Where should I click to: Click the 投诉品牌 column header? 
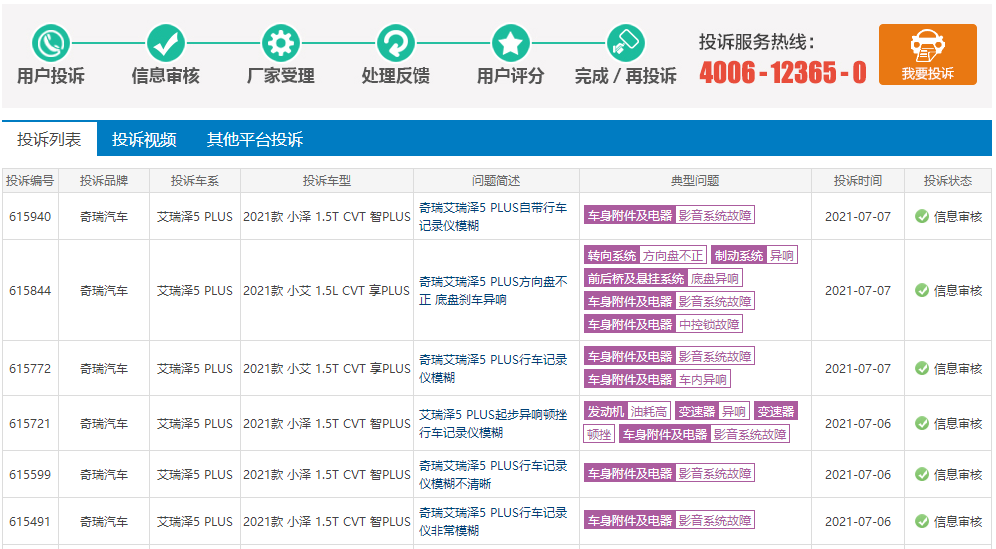[104, 180]
